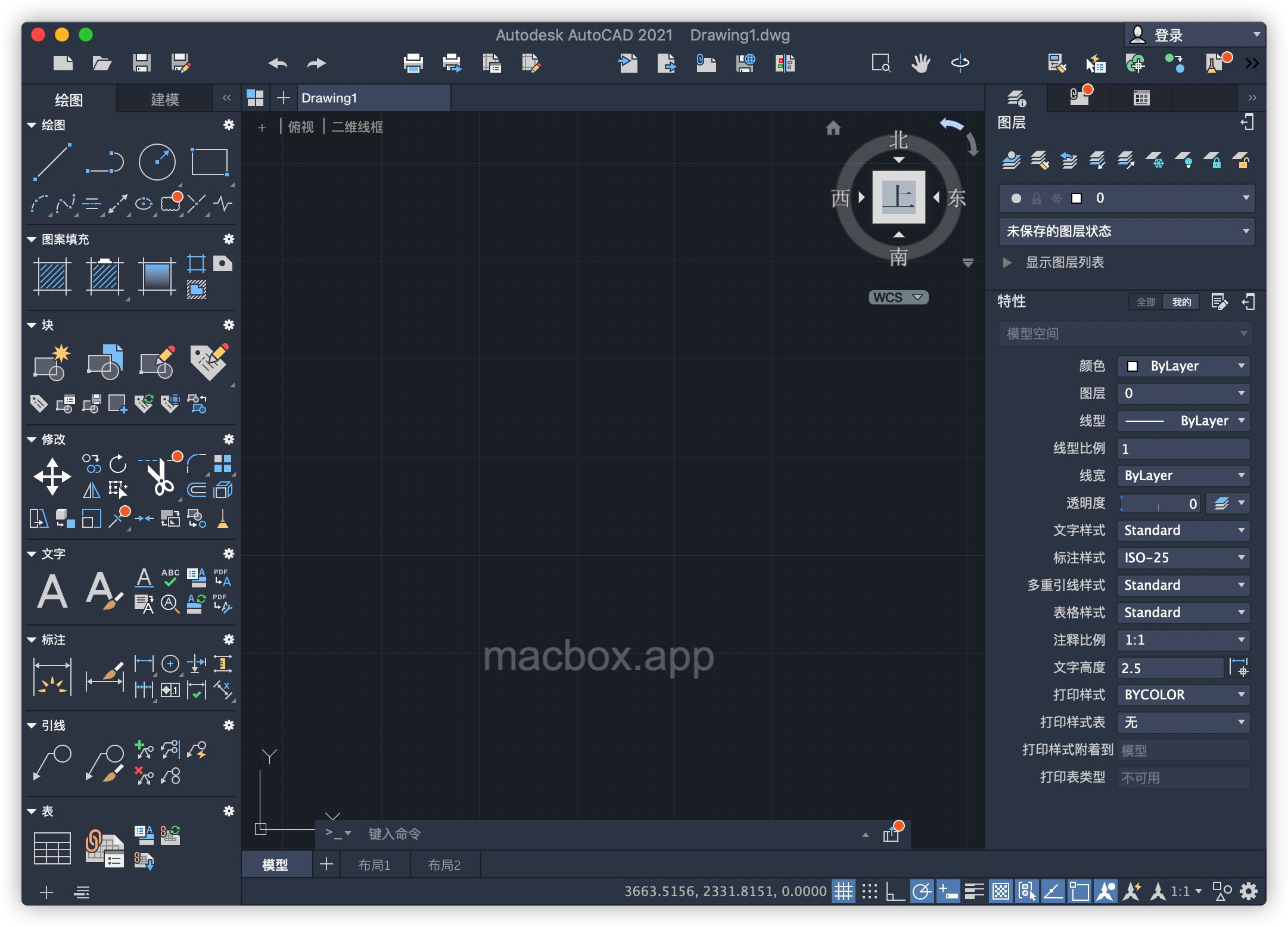Image resolution: width=1288 pixels, height=927 pixels.
Task: Save the drawing with the disk icon
Action: point(141,63)
